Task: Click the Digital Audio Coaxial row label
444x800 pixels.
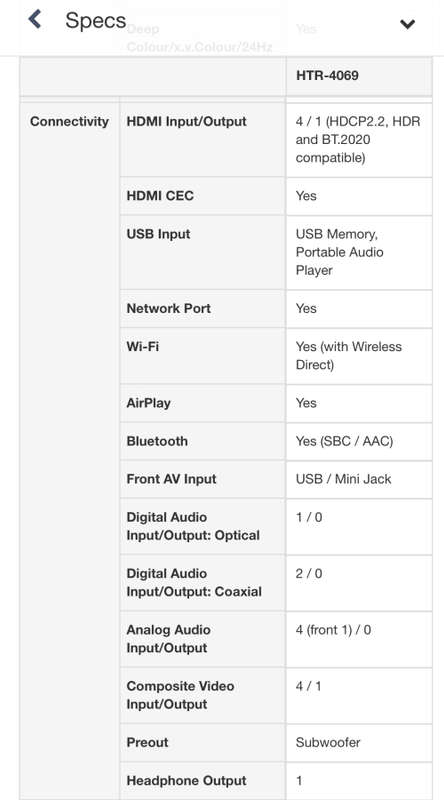Action: coord(194,583)
